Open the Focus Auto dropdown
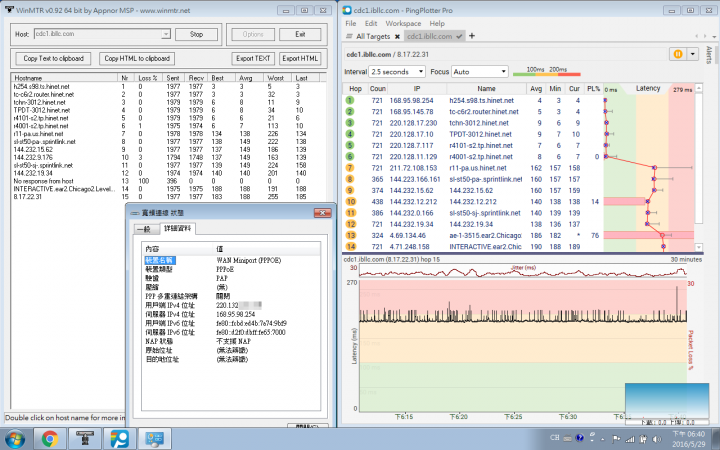720x450 pixels. pos(503,72)
